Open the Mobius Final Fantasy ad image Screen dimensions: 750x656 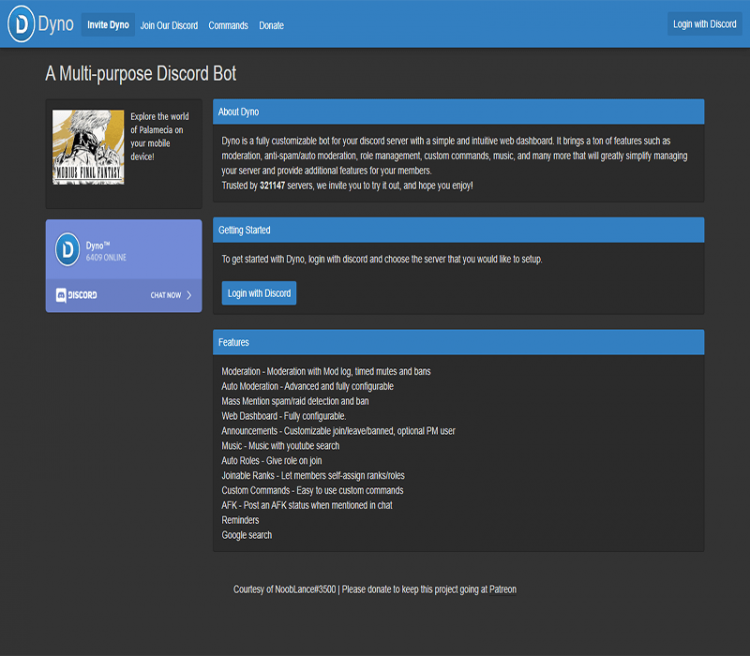click(x=88, y=147)
